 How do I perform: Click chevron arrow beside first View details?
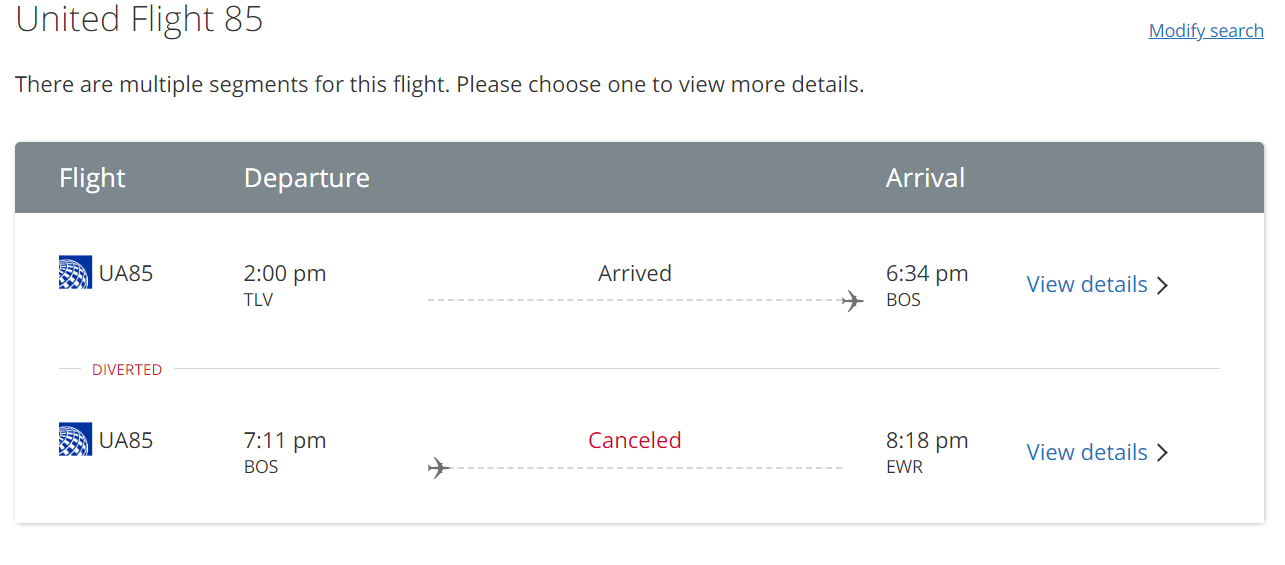tap(1162, 285)
